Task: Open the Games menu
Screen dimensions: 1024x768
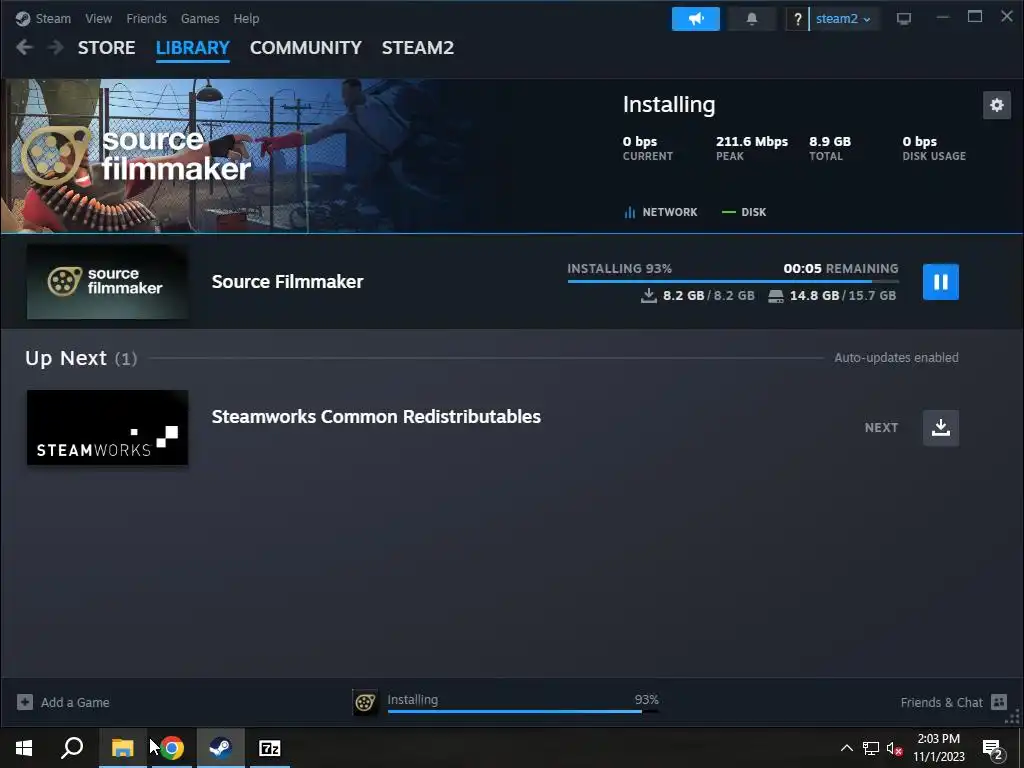Action: [200, 18]
